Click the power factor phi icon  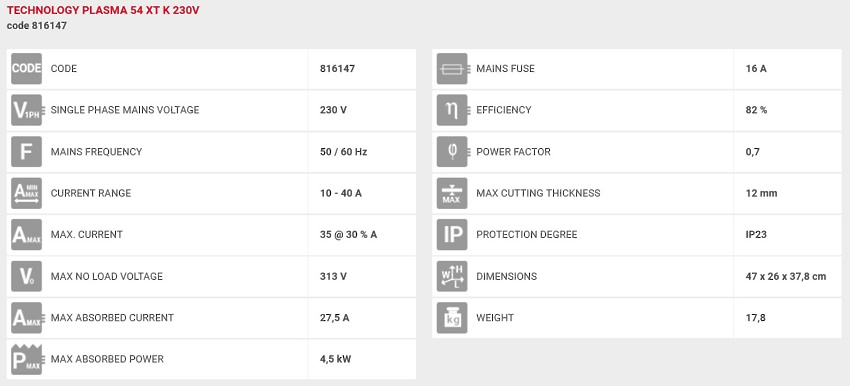pos(452,152)
